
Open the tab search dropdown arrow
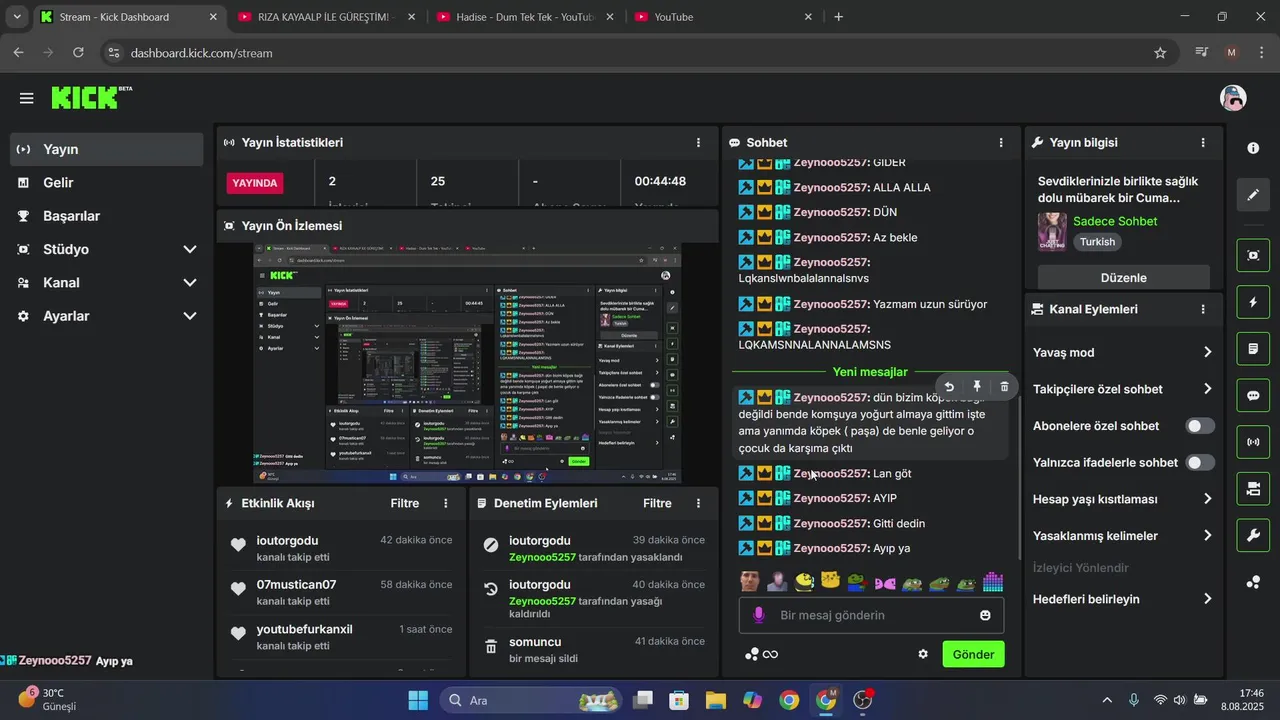click(17, 17)
